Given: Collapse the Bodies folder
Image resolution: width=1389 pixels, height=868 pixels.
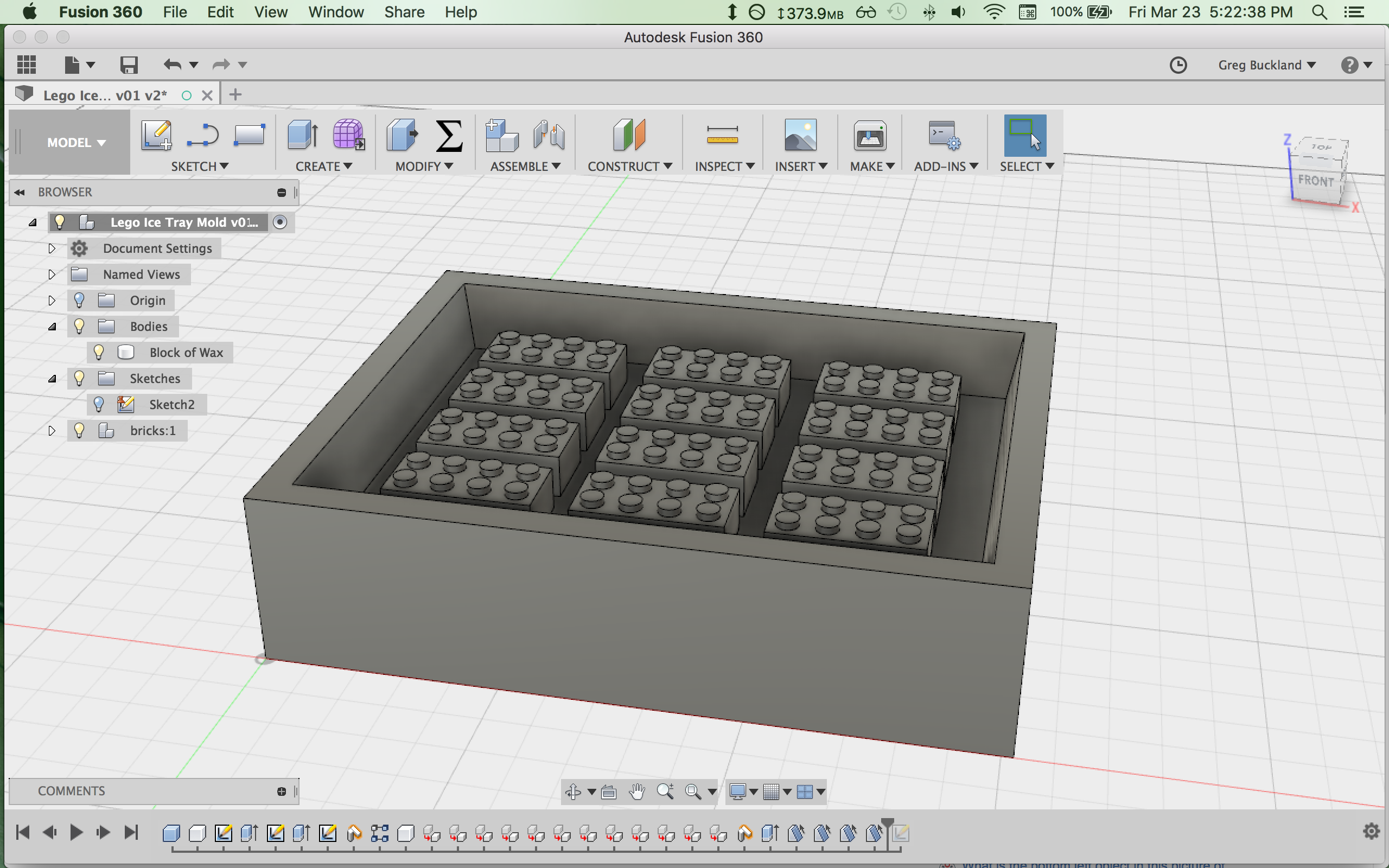Looking at the screenshot, I should coord(52,327).
